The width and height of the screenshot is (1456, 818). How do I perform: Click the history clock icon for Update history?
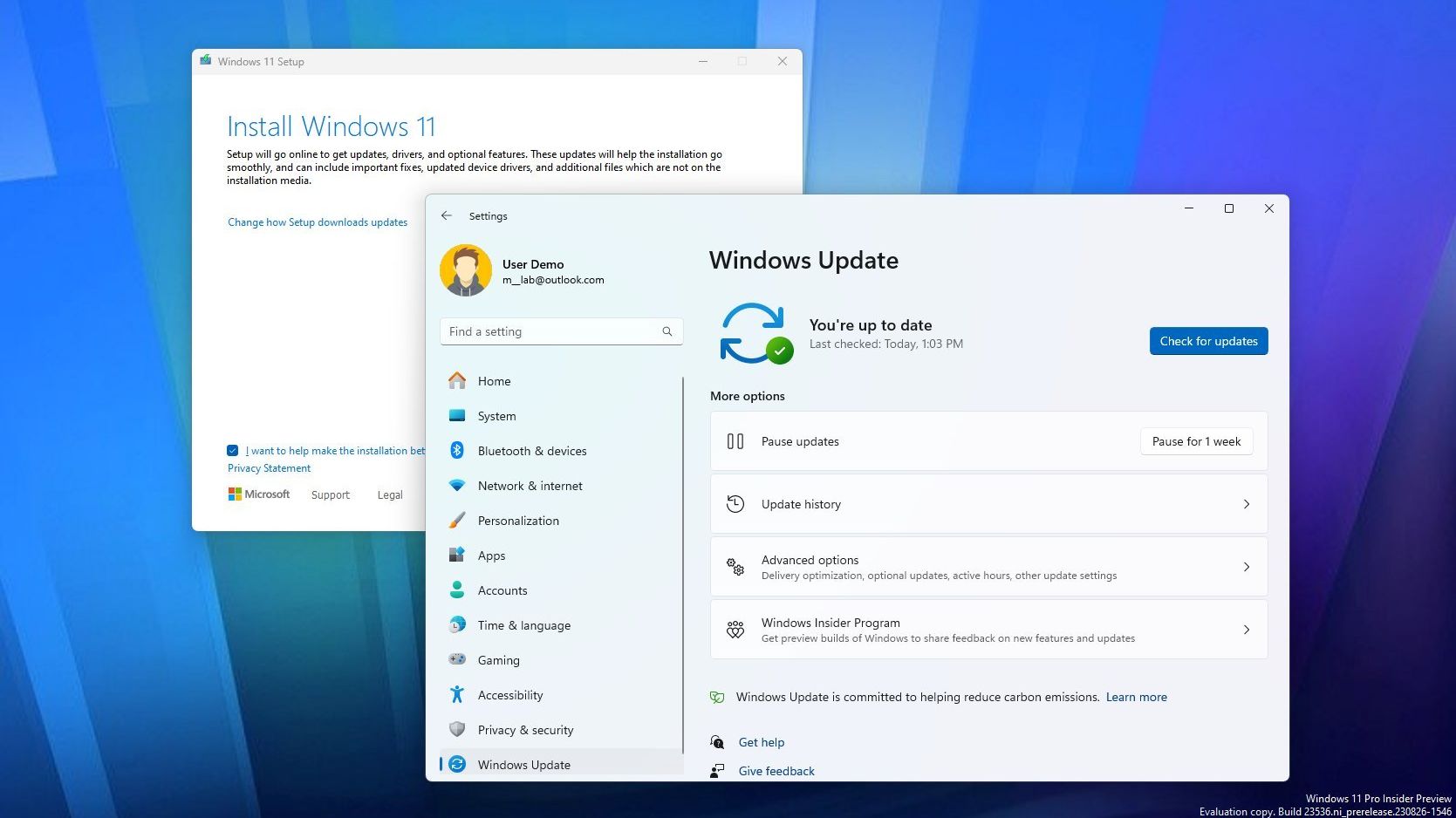(x=735, y=504)
